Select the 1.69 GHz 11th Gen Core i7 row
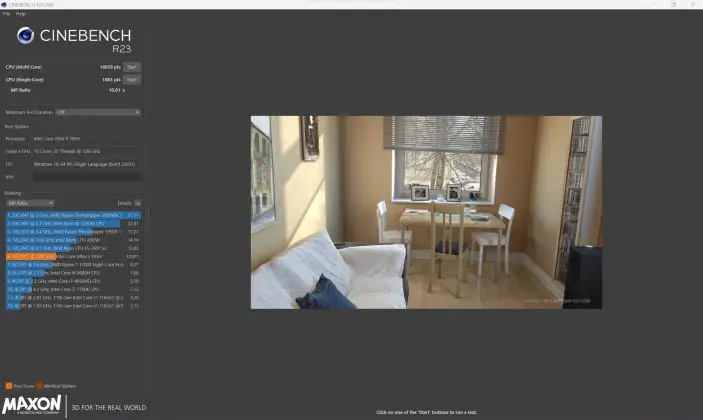The height and width of the screenshot is (420, 703). [x=73, y=306]
